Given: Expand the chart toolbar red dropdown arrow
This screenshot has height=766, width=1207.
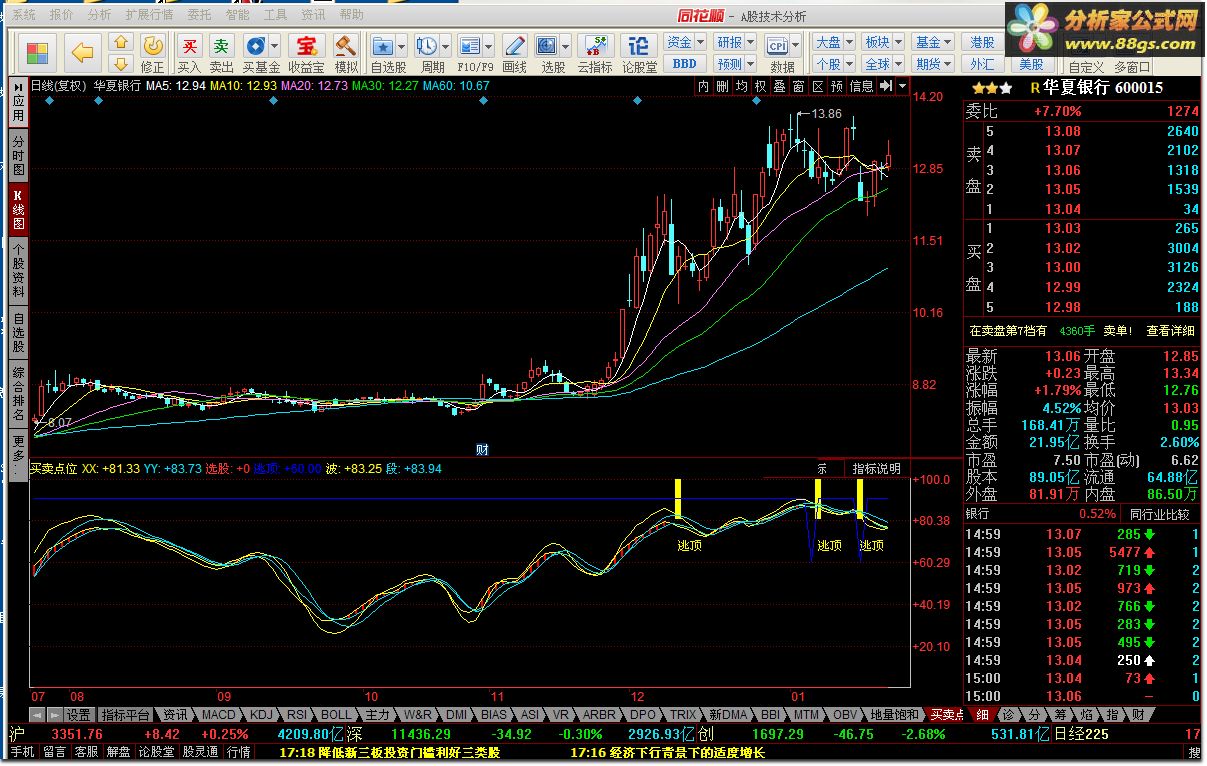Looking at the screenshot, I should click(904, 87).
